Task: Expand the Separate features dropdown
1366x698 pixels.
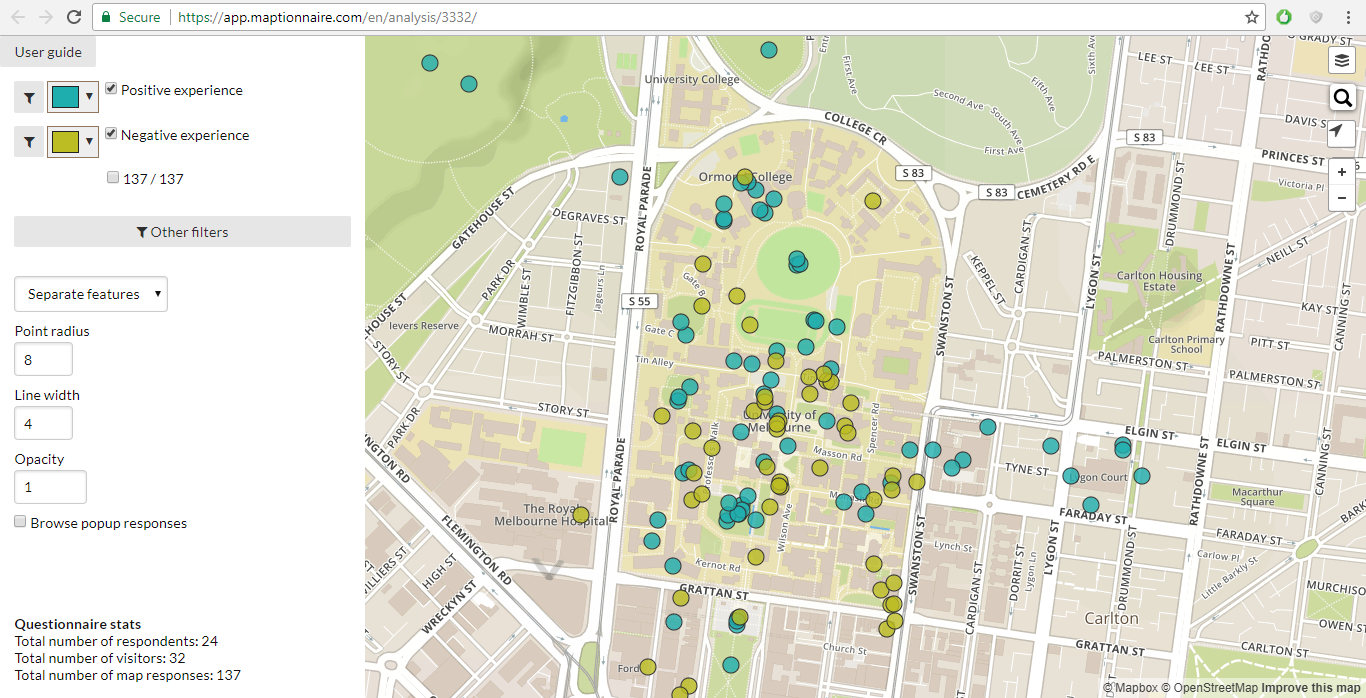Action: pyautogui.click(x=91, y=294)
